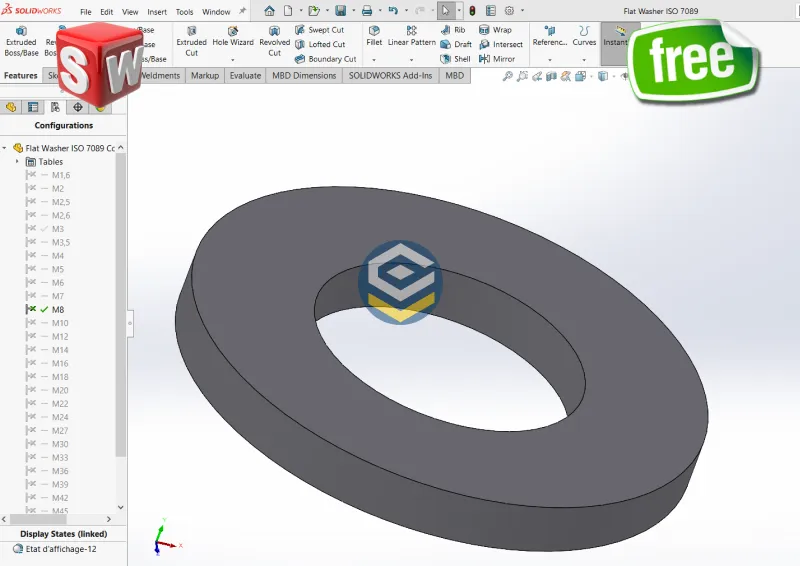800x566 pixels.
Task: Open the Insert menu
Action: point(157,12)
